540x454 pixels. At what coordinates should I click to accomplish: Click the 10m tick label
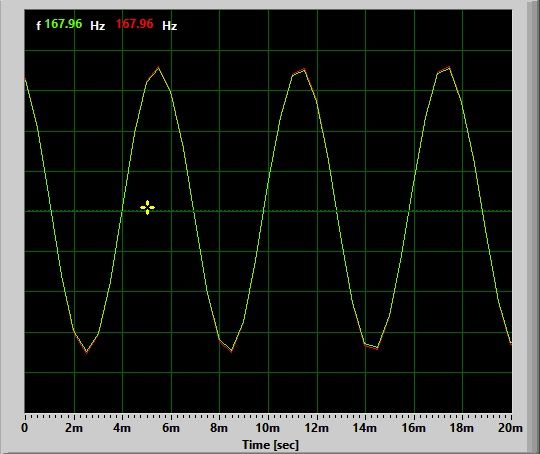(x=268, y=428)
